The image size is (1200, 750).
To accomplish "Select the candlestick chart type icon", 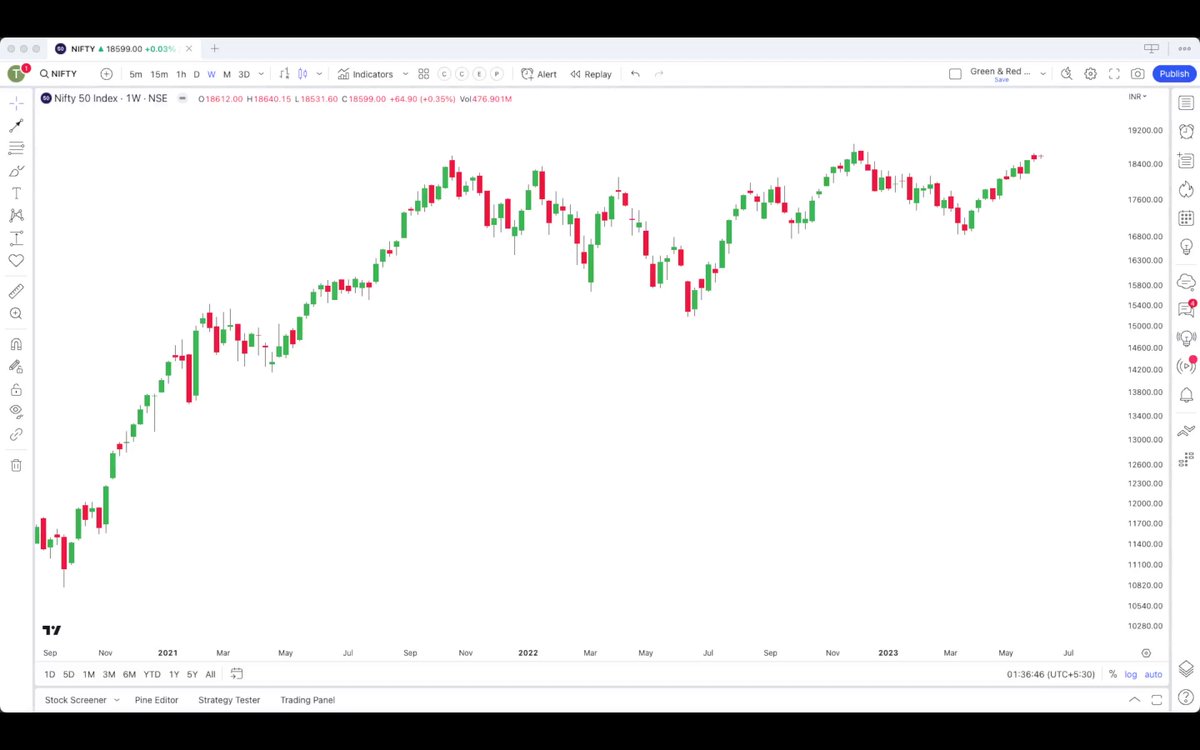I will point(303,74).
